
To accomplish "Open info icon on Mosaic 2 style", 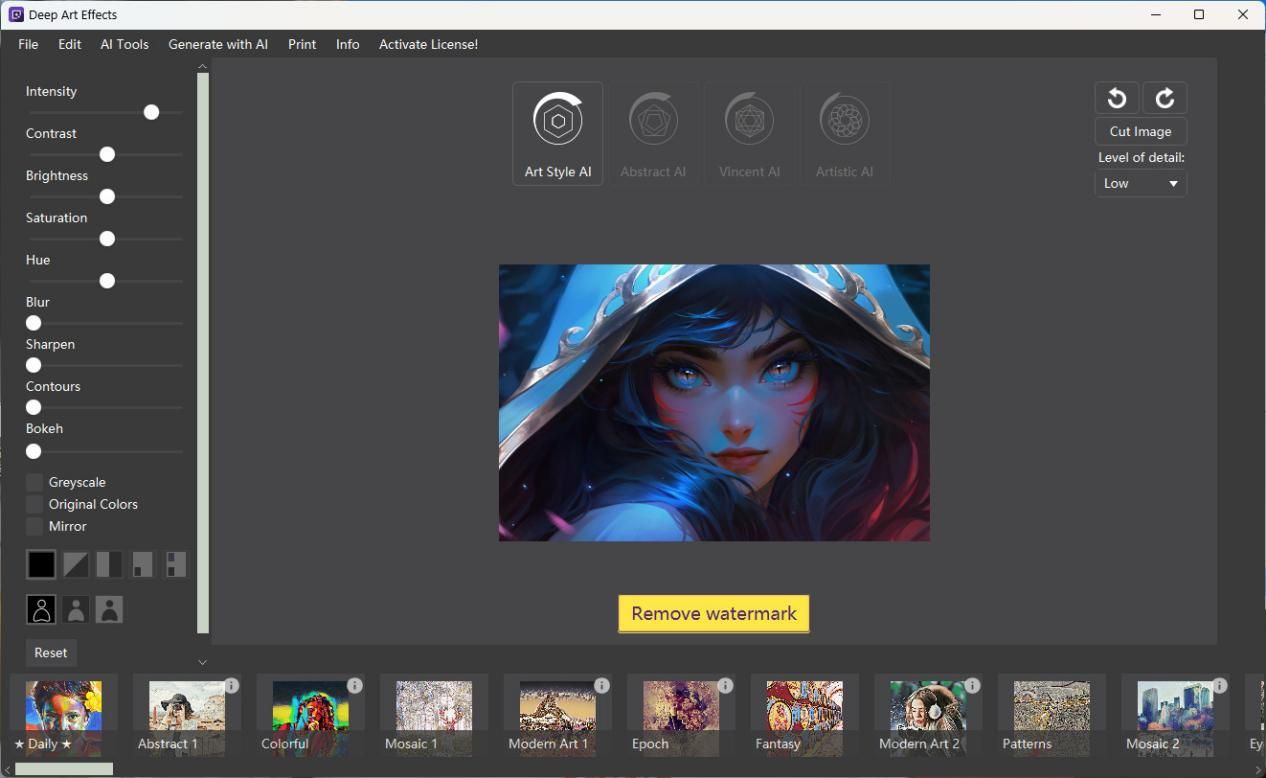I will (1219, 685).
